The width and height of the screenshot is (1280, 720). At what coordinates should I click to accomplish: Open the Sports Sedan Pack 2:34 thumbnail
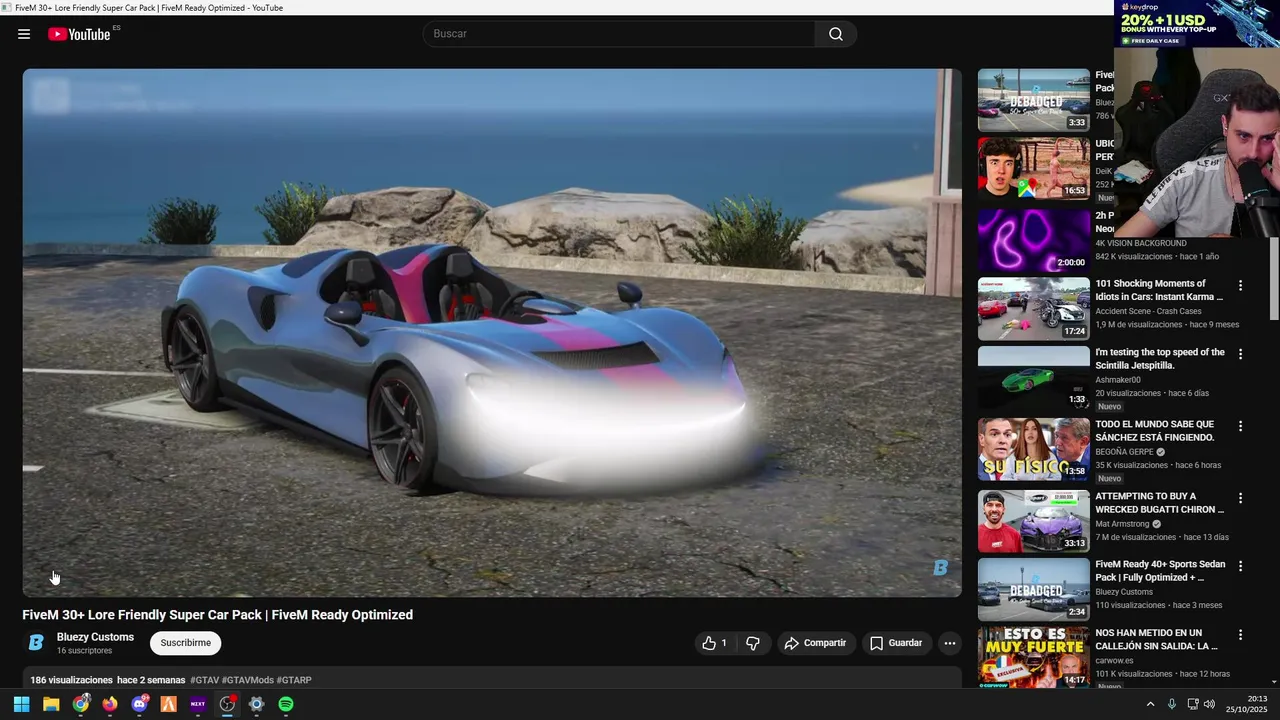pos(1033,589)
